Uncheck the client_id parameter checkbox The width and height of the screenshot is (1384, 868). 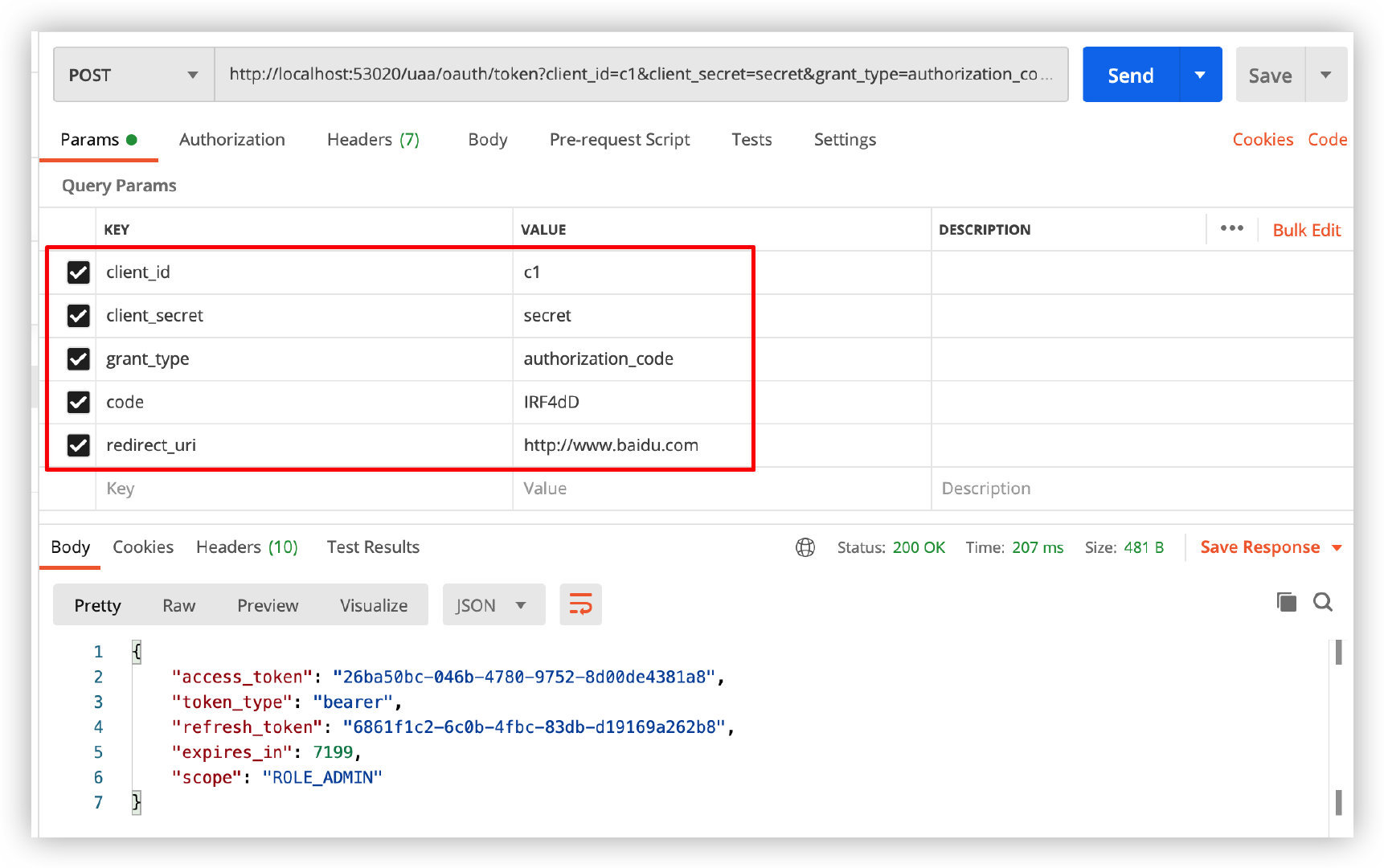pyautogui.click(x=78, y=272)
